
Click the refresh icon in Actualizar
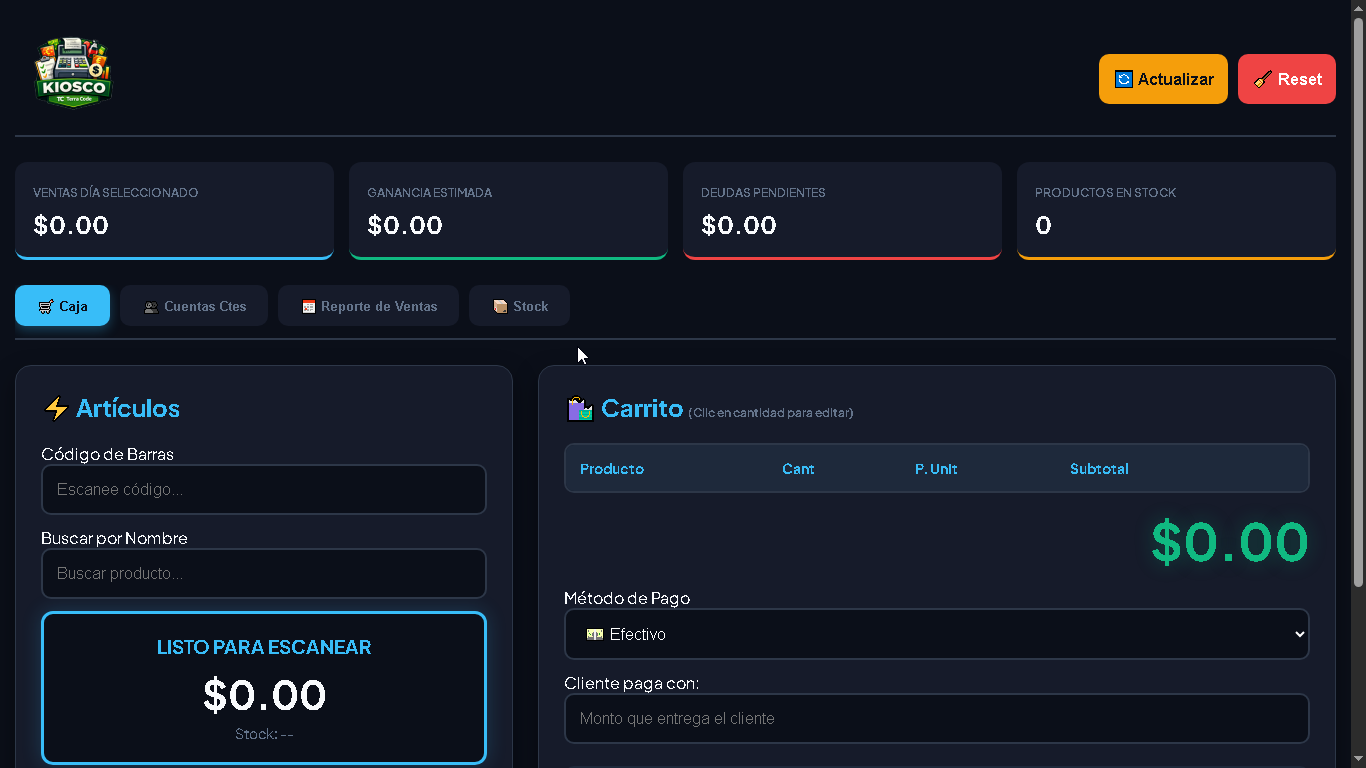coord(1124,79)
